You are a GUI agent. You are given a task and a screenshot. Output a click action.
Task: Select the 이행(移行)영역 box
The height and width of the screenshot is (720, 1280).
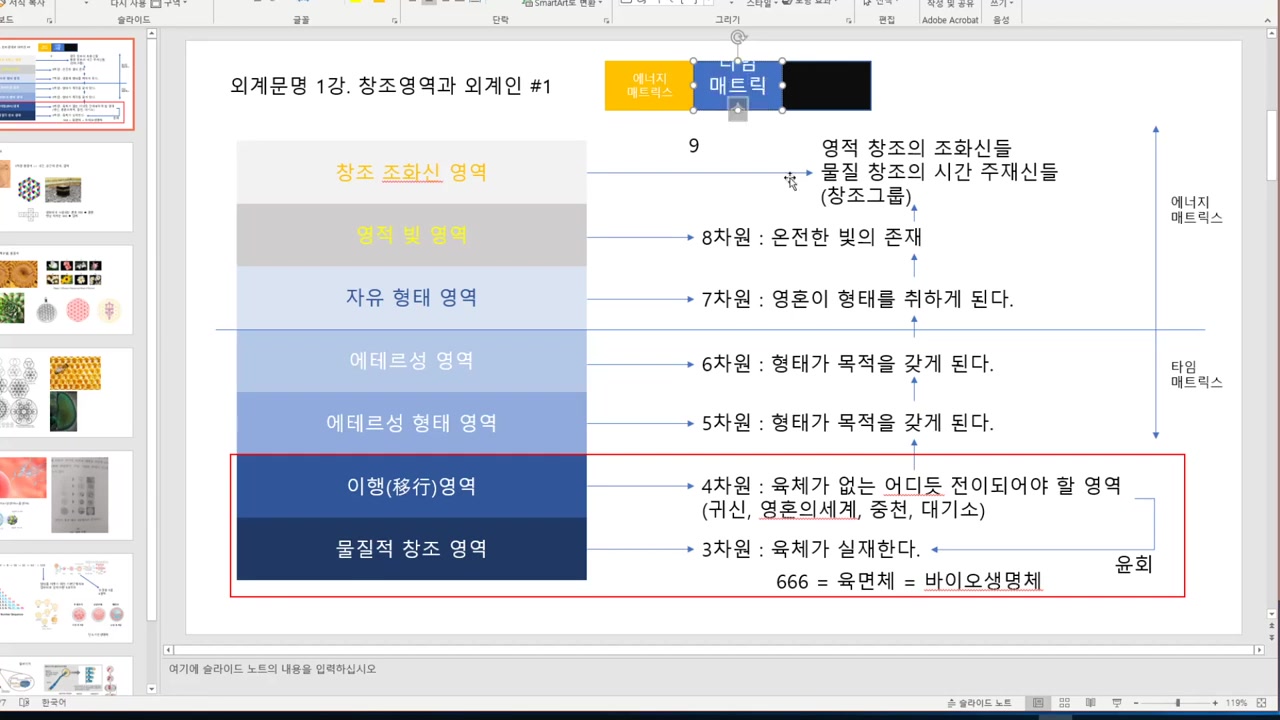411,486
